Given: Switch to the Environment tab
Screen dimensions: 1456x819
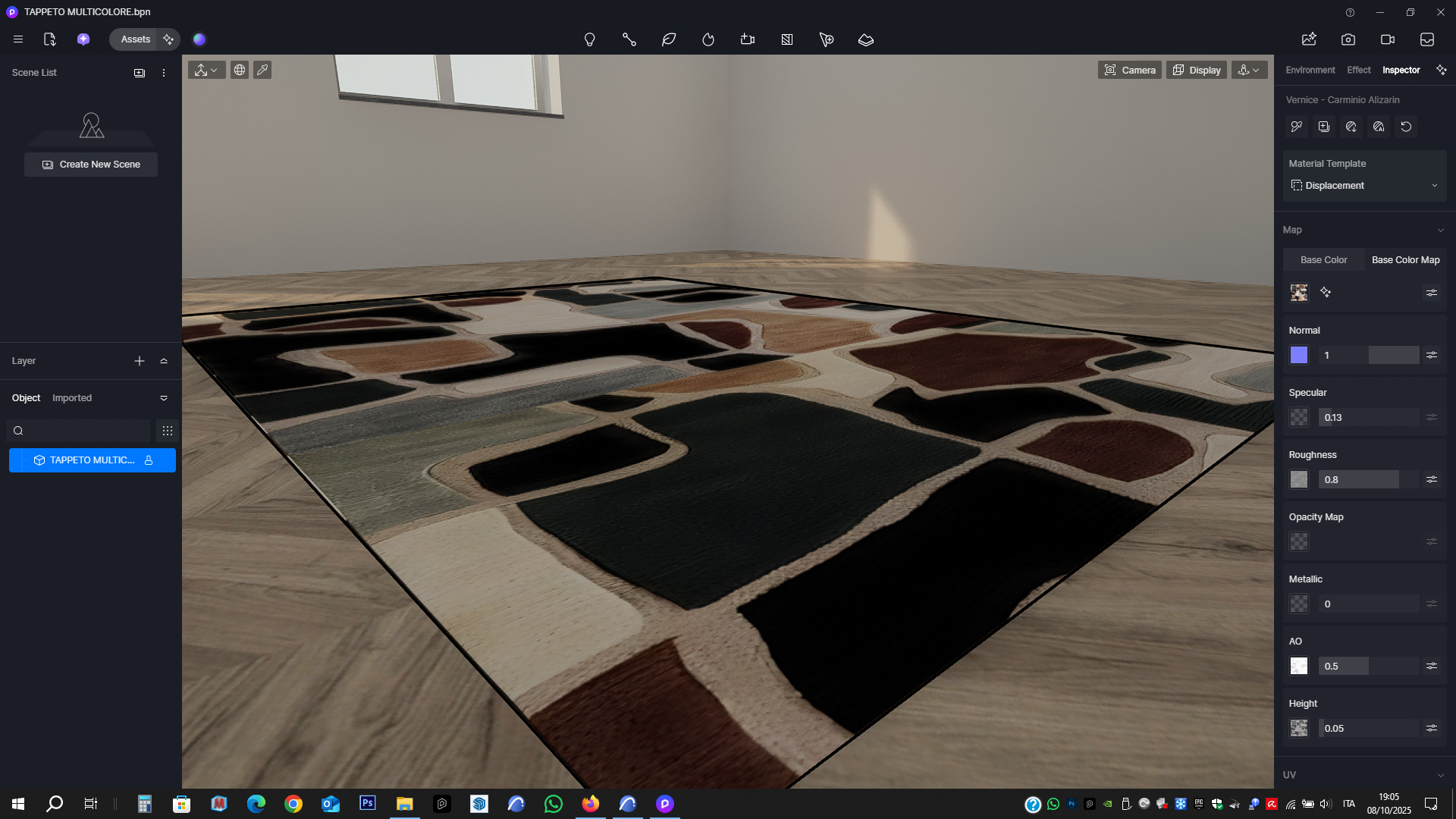Looking at the screenshot, I should pos(1310,70).
